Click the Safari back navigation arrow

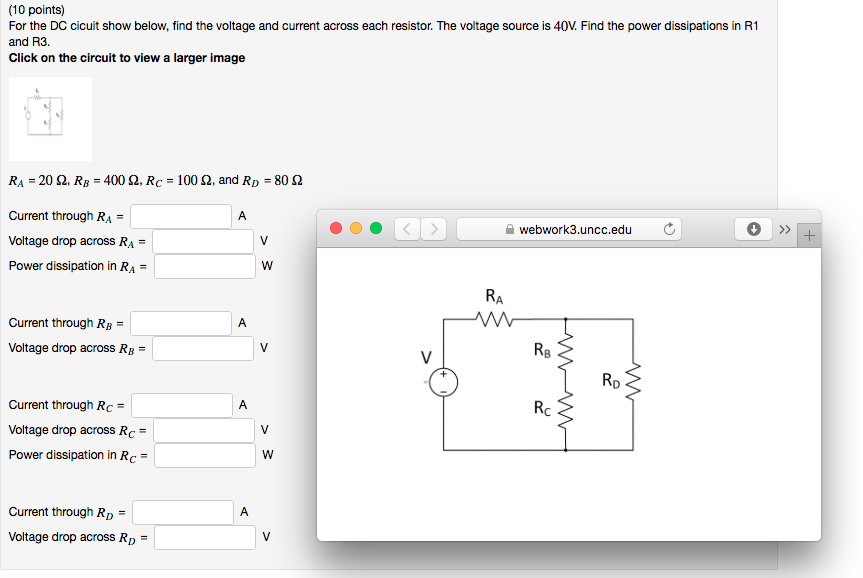pos(407,228)
